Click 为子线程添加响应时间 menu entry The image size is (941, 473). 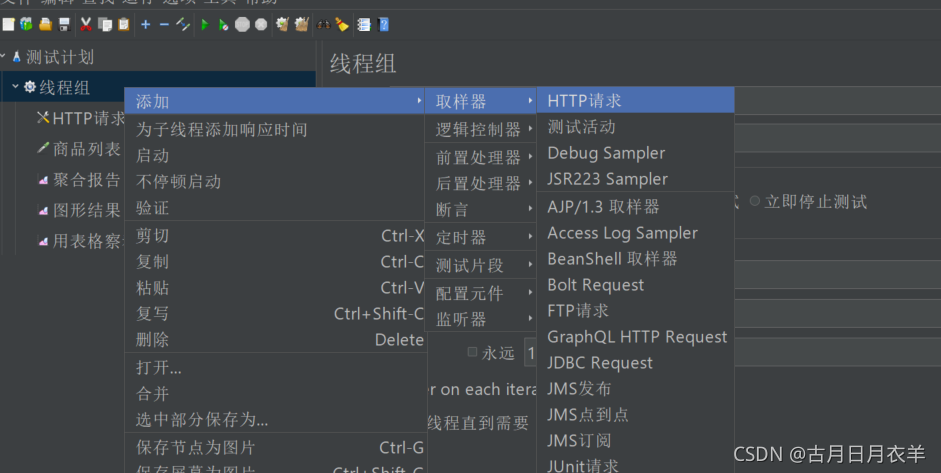pos(275,129)
